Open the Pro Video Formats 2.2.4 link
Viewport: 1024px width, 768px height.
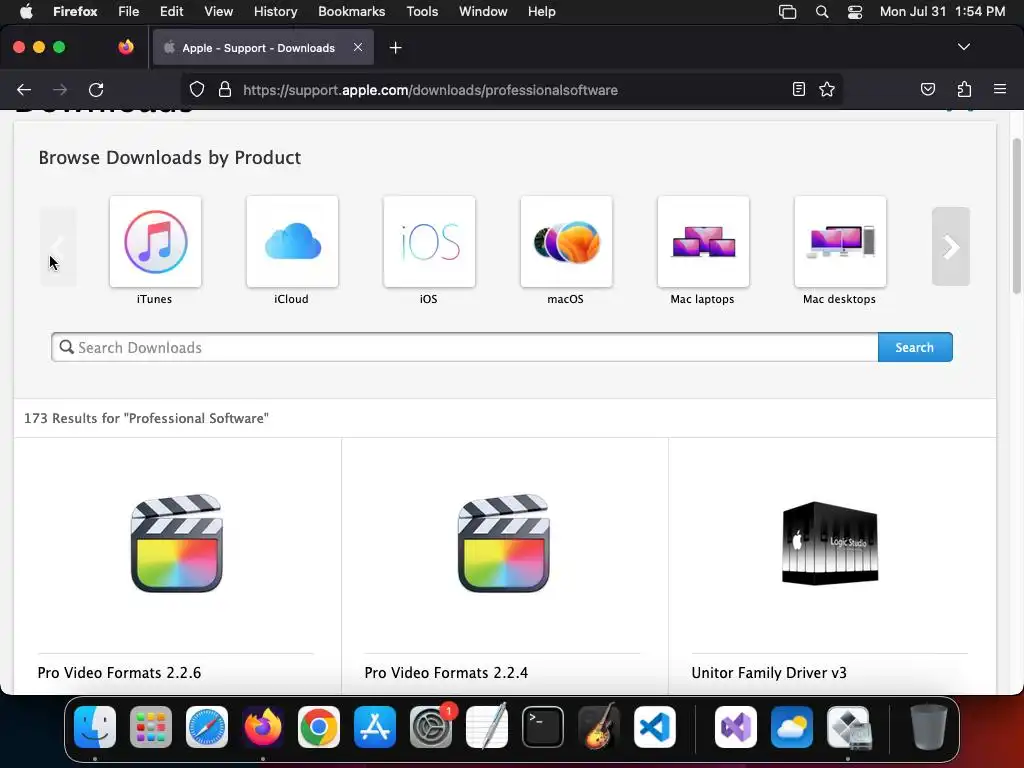[446, 673]
